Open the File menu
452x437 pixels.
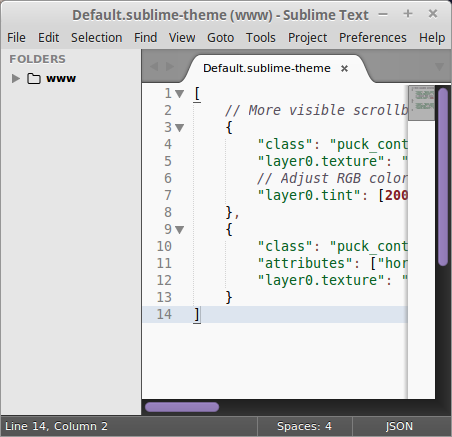tap(16, 38)
